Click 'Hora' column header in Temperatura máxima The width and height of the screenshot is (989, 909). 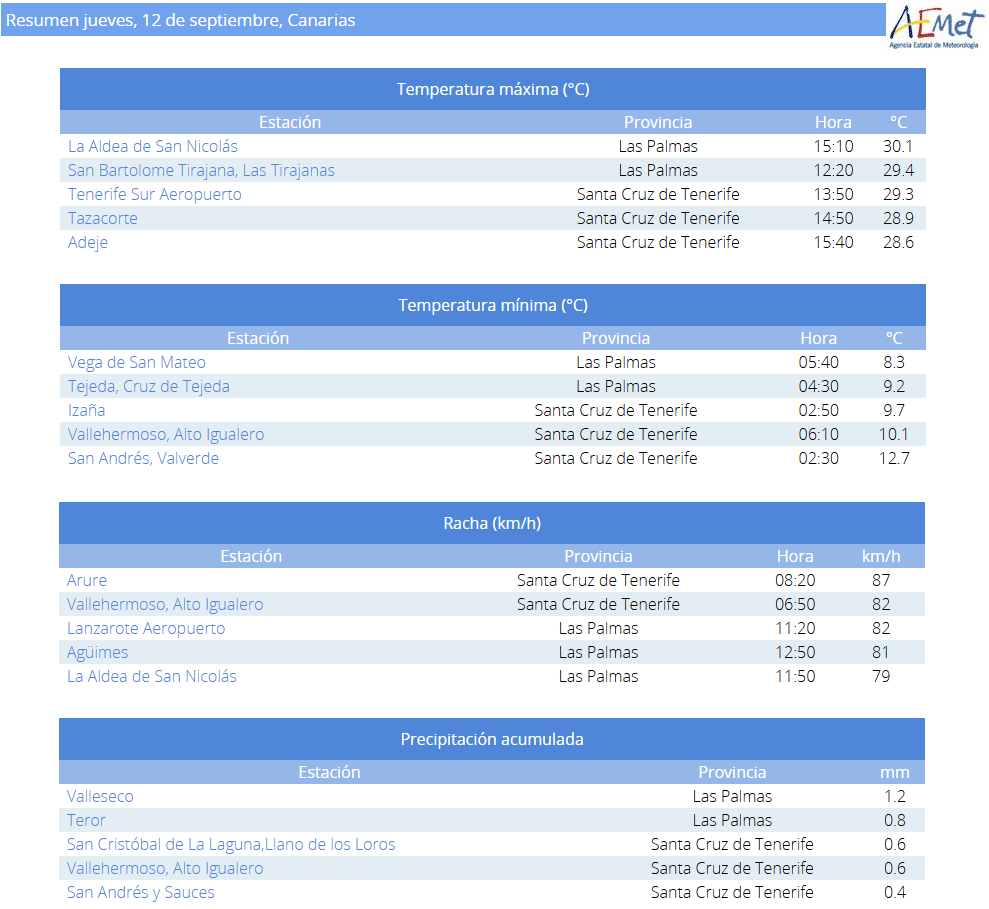pyautogui.click(x=833, y=122)
